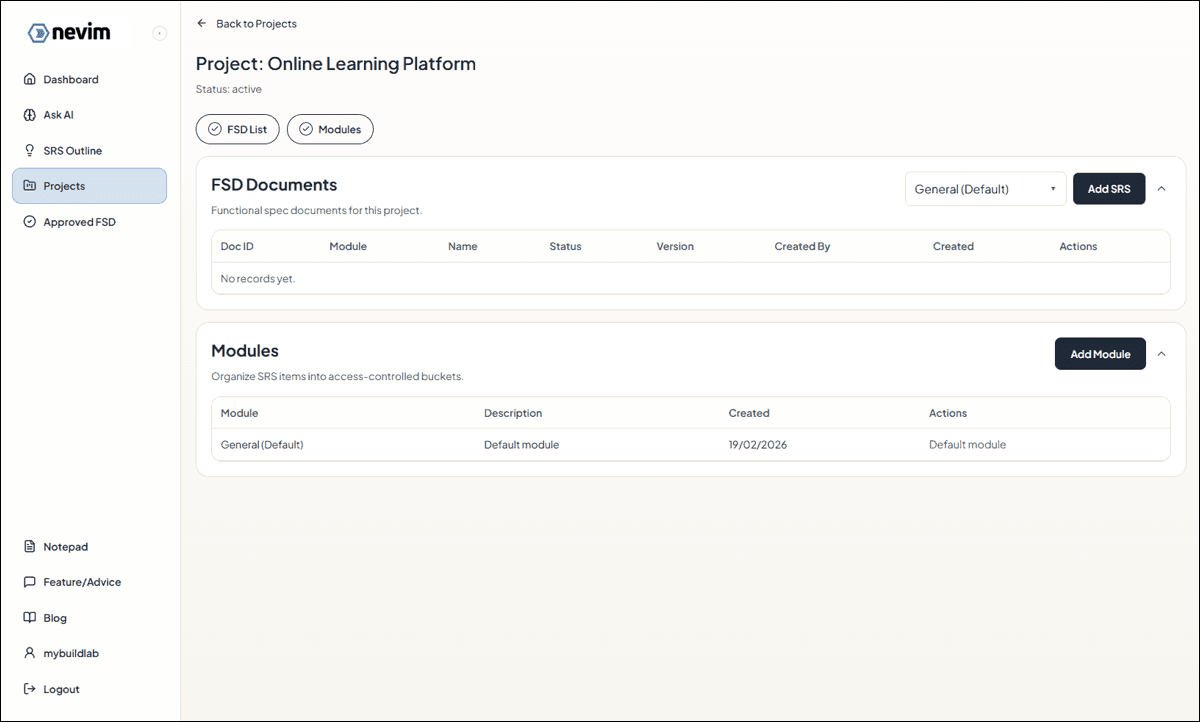Click the circular toggle next to the nevim logo
This screenshot has height=722, width=1200.
159,33
